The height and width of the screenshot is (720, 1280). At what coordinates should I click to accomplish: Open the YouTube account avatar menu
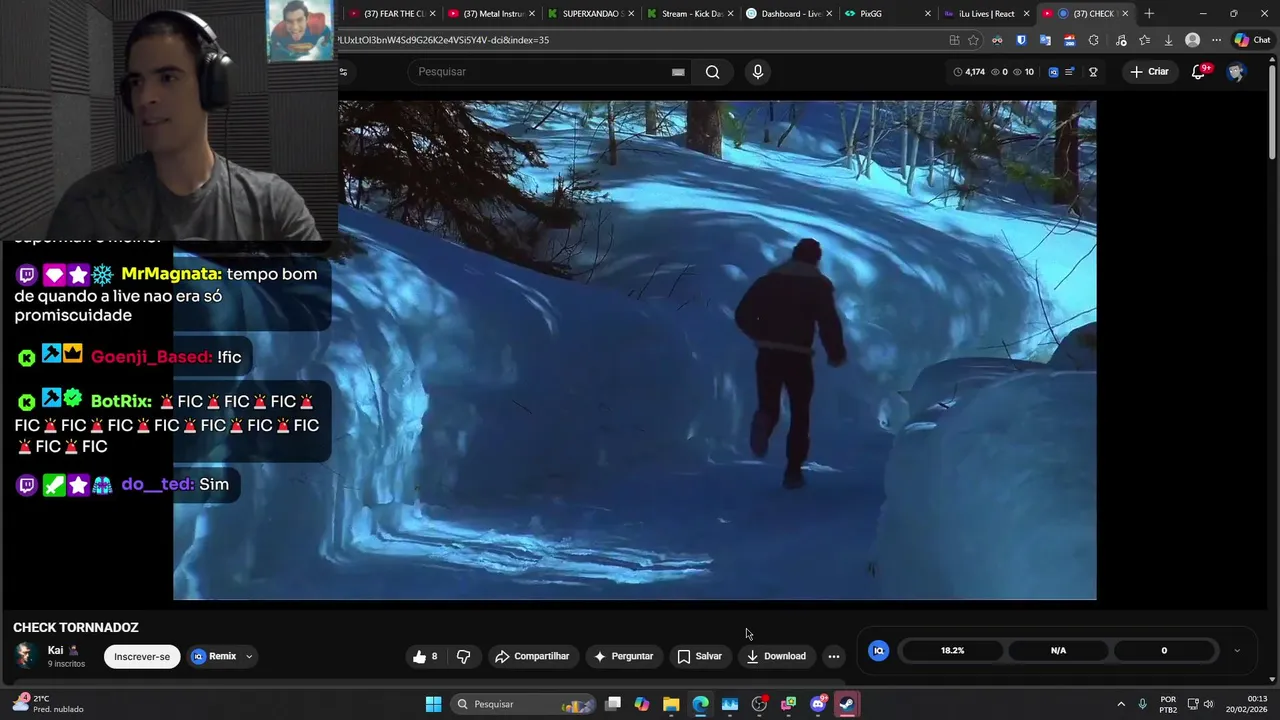[x=1236, y=72]
